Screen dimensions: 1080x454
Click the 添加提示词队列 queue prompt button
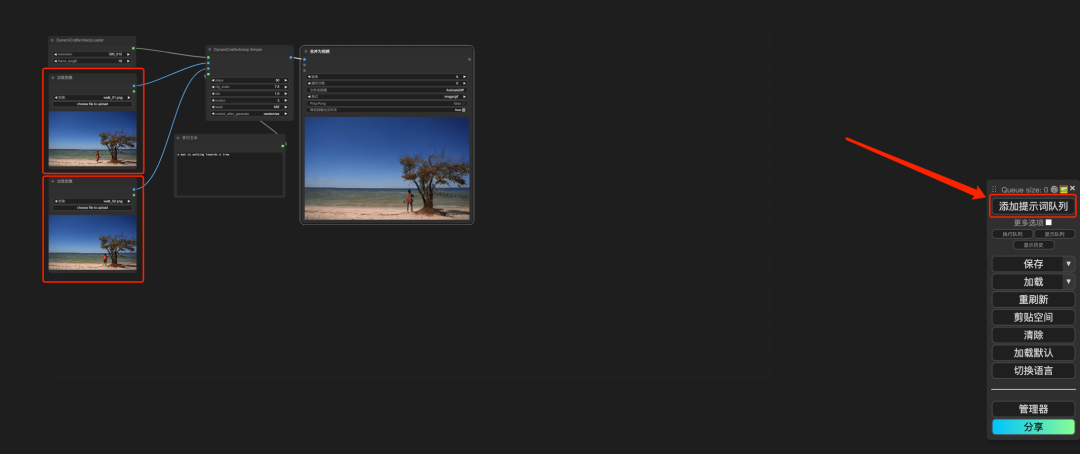click(1033, 206)
